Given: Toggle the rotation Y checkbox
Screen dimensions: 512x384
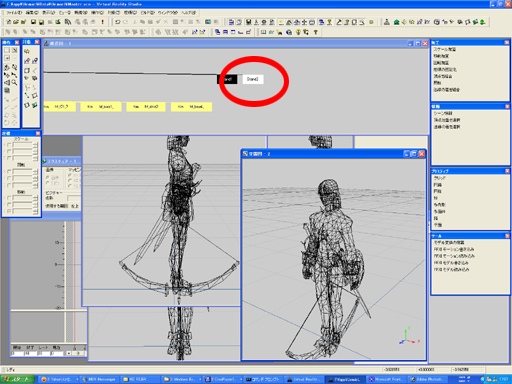Looking at the screenshot, I should point(9,178).
